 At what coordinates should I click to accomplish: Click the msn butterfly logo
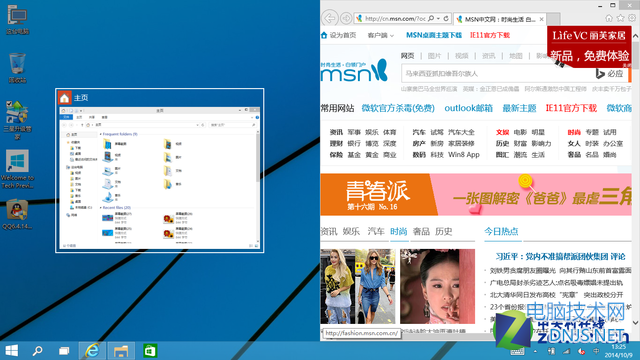354,71
